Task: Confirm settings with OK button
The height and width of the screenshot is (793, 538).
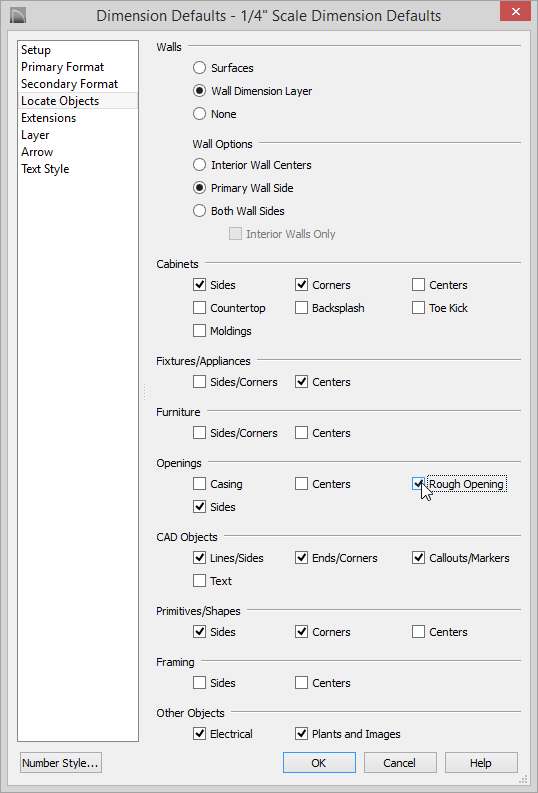Action: tap(319, 763)
